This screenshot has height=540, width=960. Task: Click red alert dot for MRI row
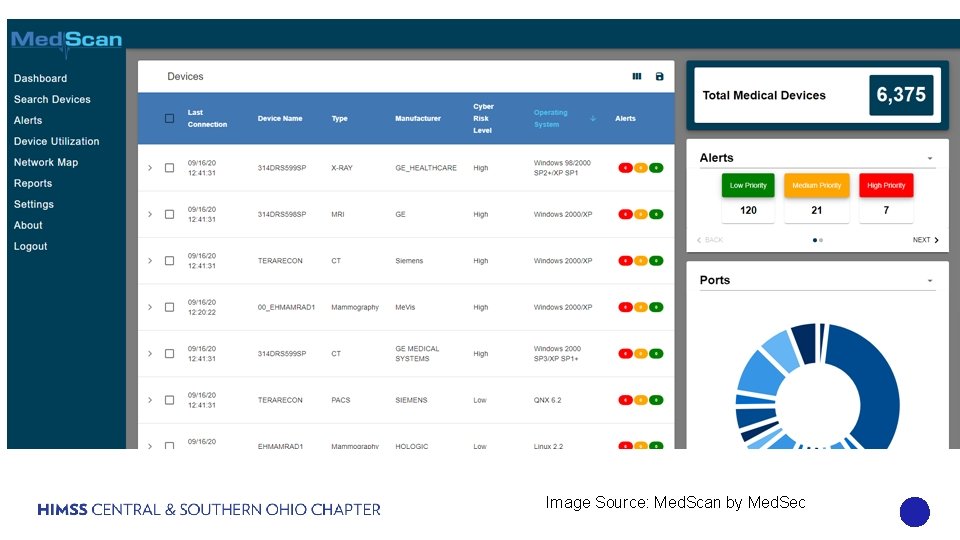625,214
